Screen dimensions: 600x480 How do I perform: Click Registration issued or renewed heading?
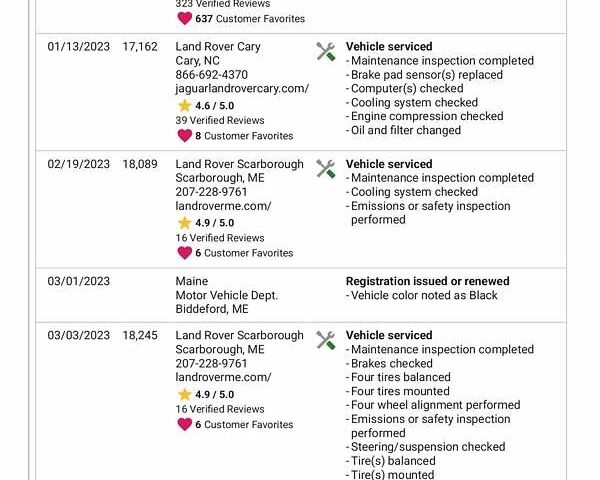coord(427,281)
